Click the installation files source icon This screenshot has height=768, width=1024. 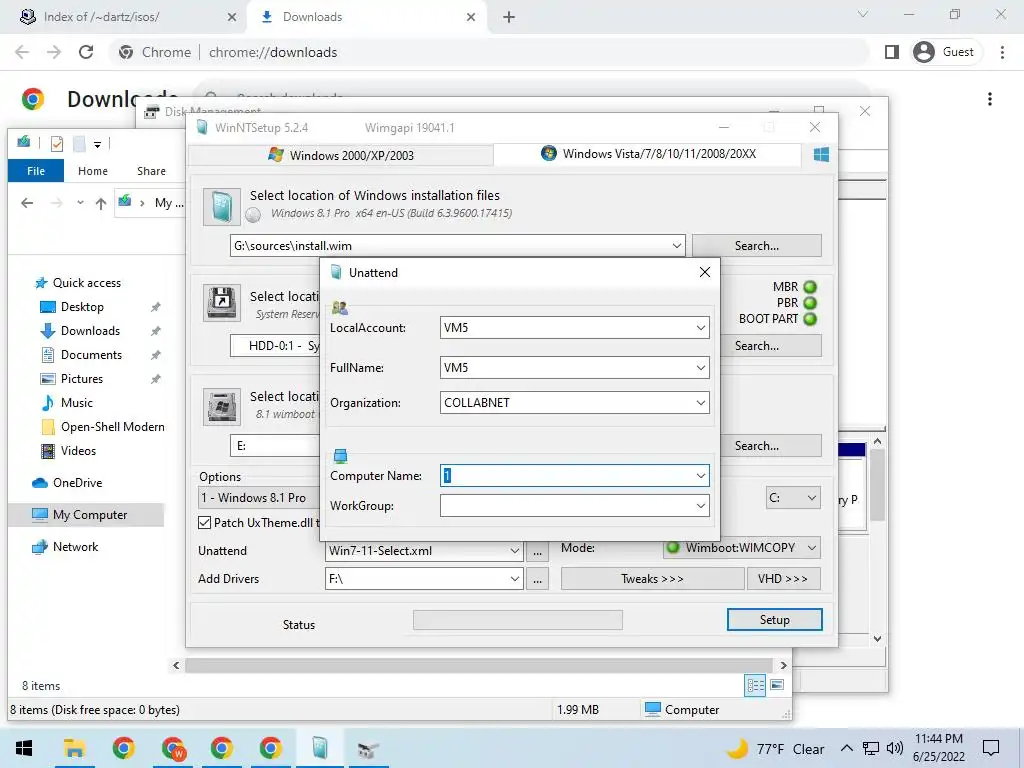click(221, 206)
